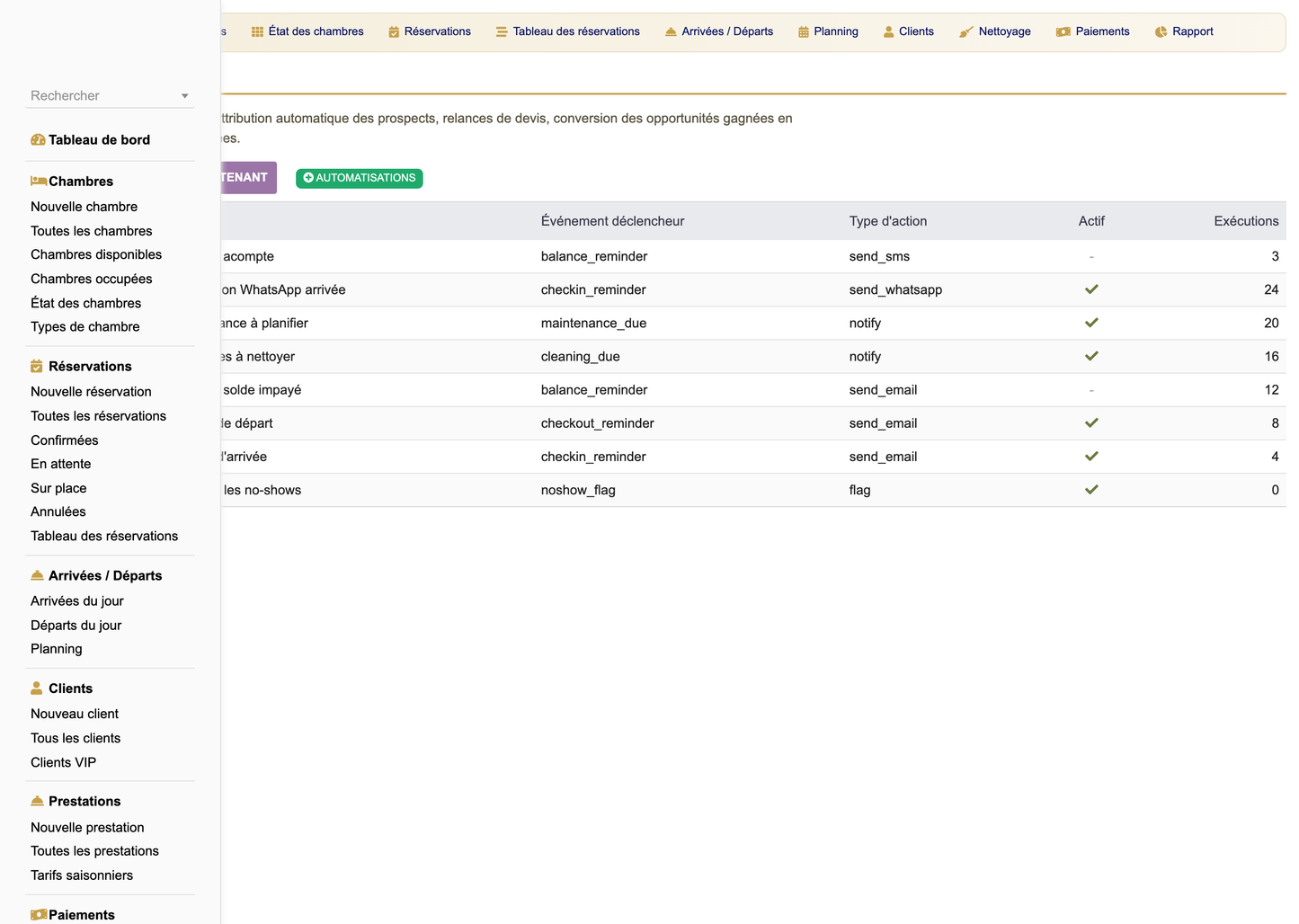Screen dimensions: 1299x924
Task: Toggle active checkmark for maintenance_due row
Action: click(1091, 323)
